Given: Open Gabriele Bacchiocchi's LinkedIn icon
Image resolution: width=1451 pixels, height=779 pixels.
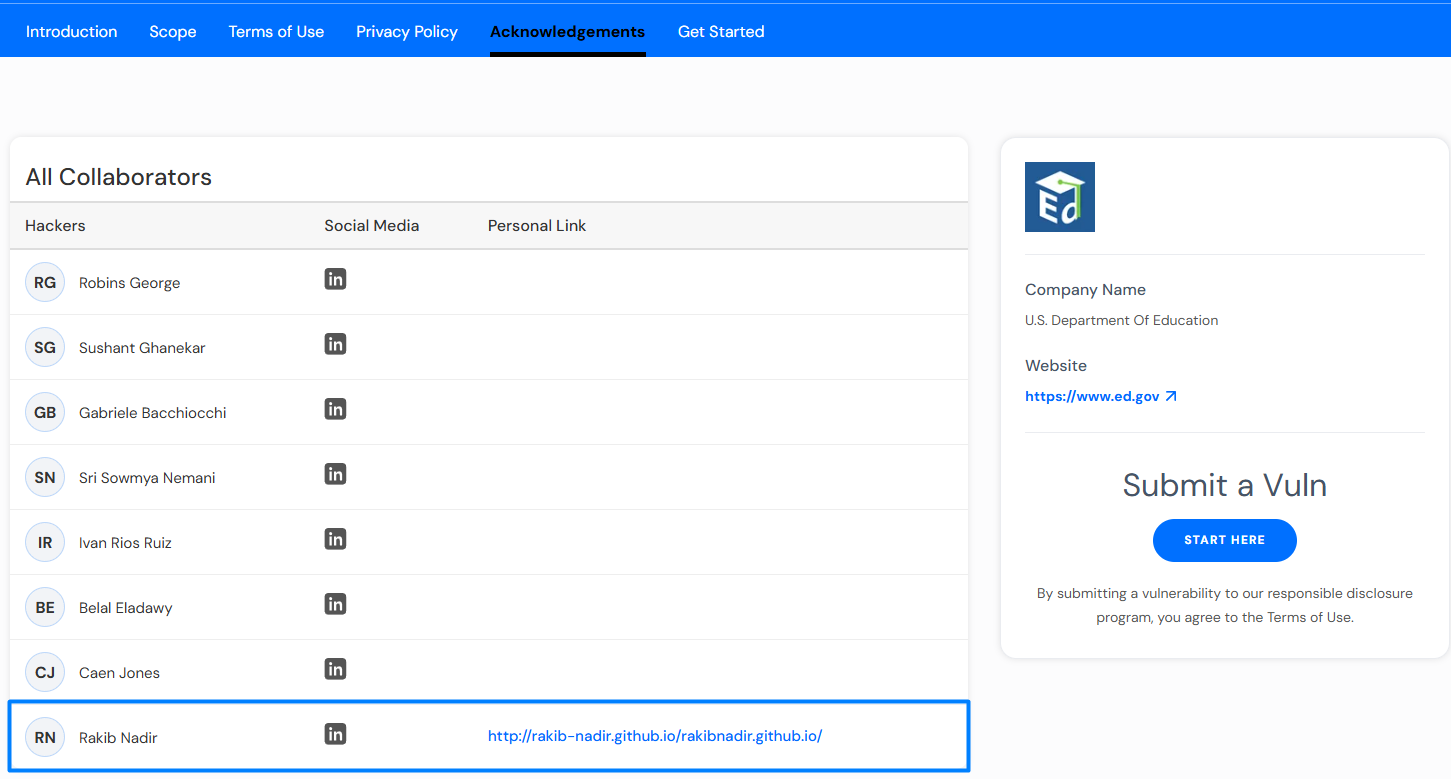Looking at the screenshot, I should [x=336, y=409].
